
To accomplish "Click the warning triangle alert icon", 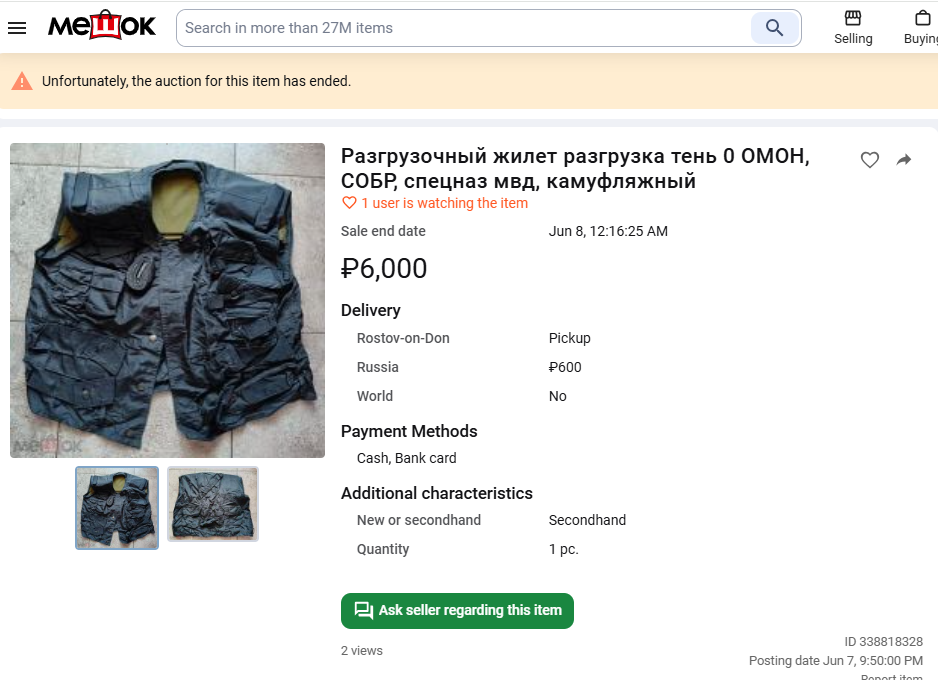I will (22, 81).
